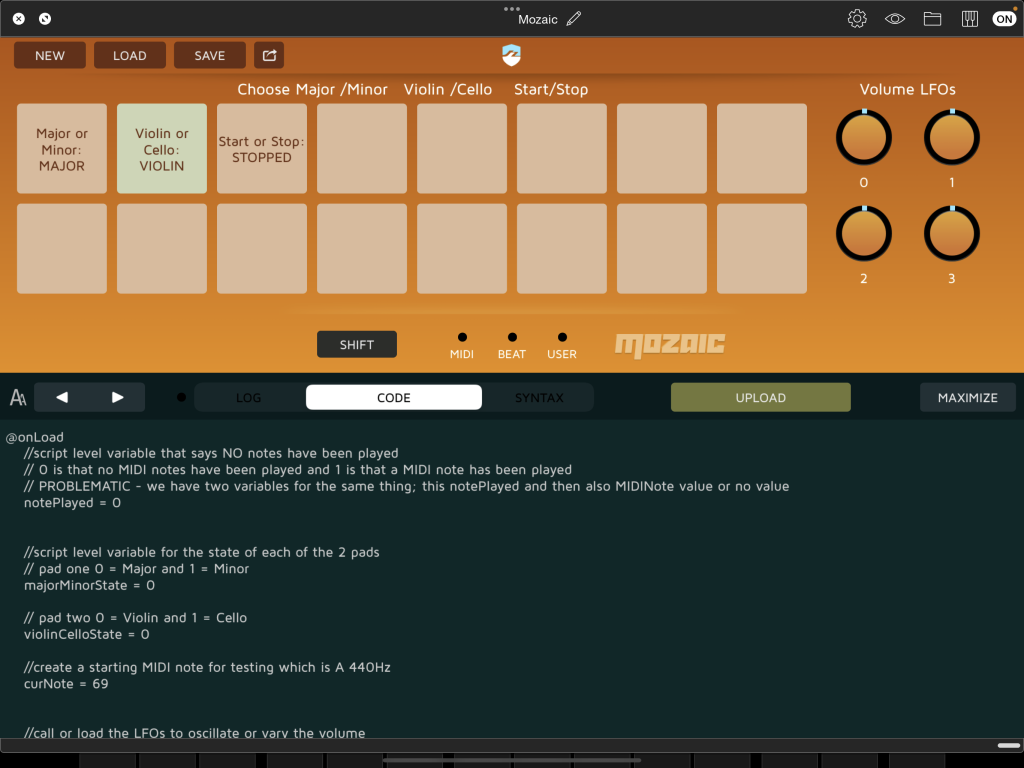
Task: Toggle the Major or Minor pad
Action: 62,148
